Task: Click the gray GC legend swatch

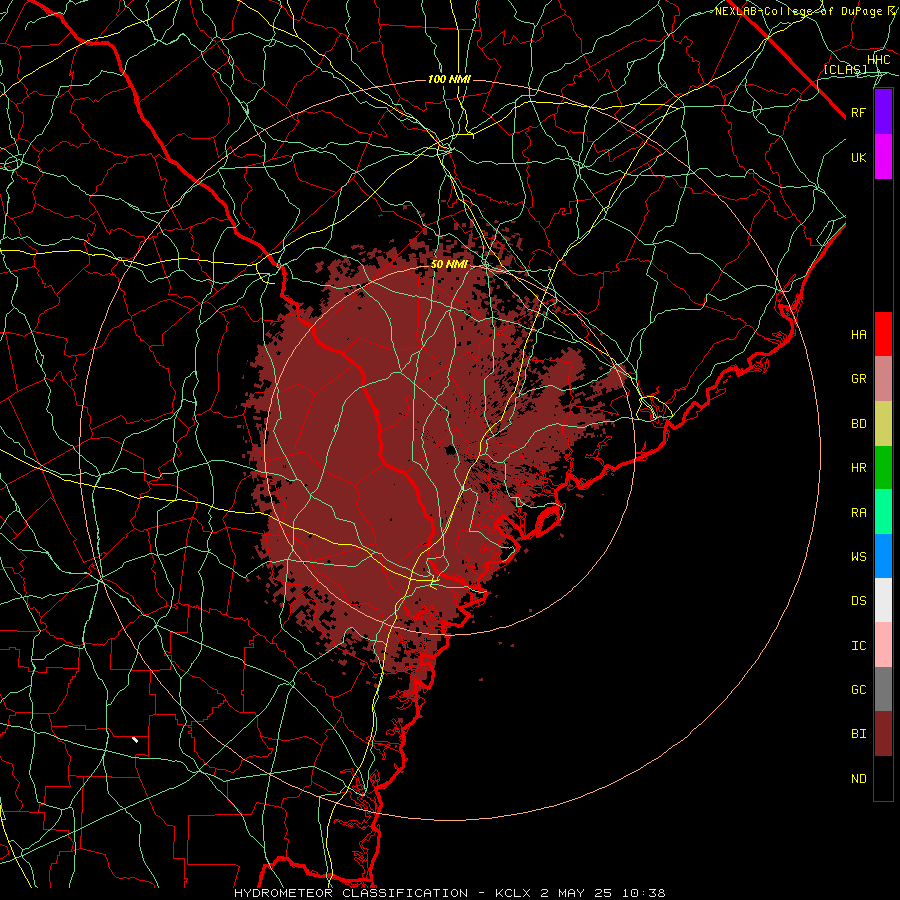Action: coord(883,689)
